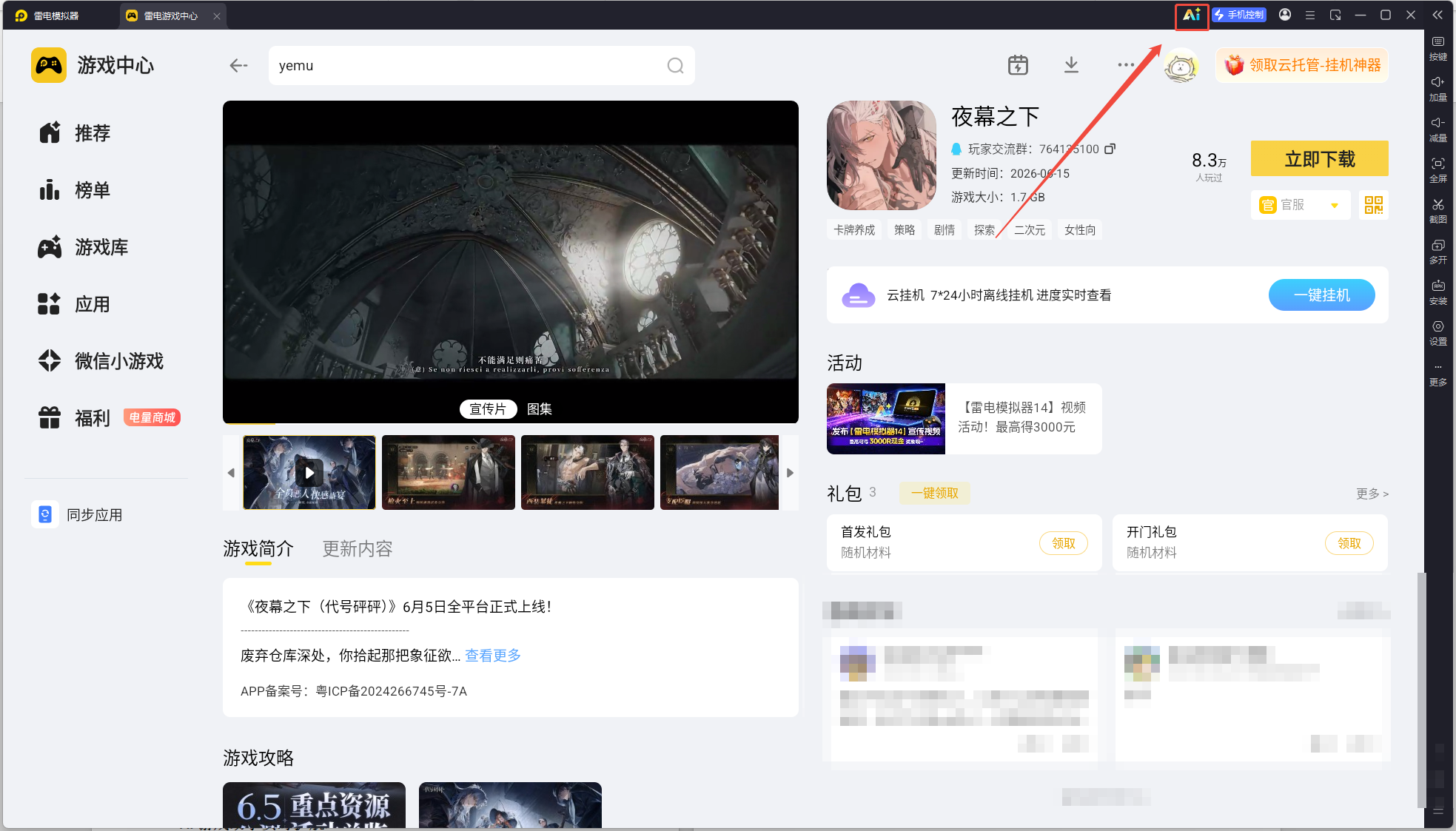Image resolution: width=1456 pixels, height=831 pixels.
Task: Click the 一键挂机 cloud idle button
Action: point(1321,295)
